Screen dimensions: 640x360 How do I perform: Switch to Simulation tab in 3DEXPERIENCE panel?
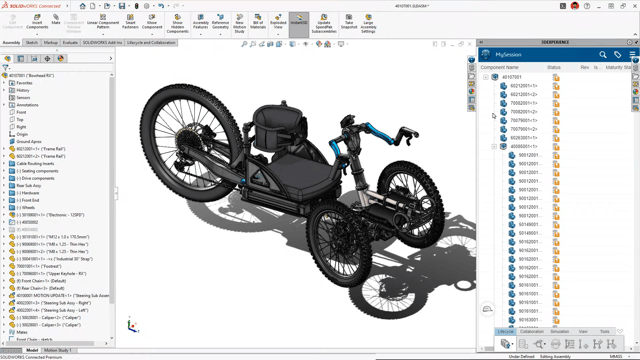coord(560,331)
